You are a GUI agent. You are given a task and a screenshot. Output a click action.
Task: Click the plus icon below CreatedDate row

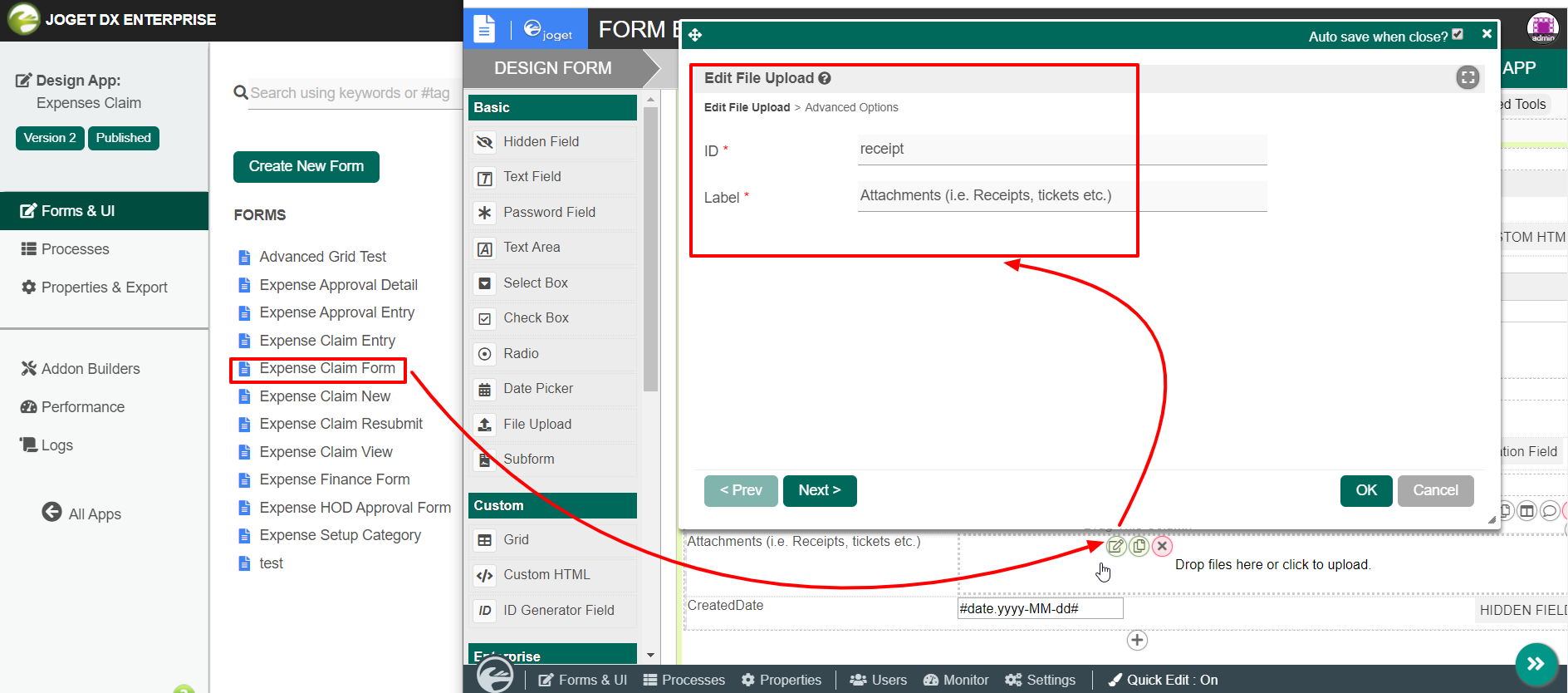click(1137, 640)
